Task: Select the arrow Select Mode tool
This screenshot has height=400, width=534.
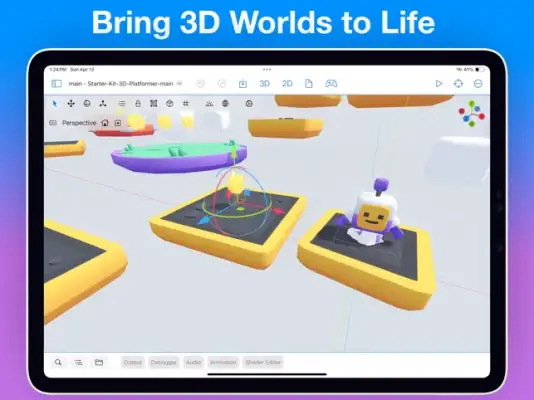Action: 54,103
